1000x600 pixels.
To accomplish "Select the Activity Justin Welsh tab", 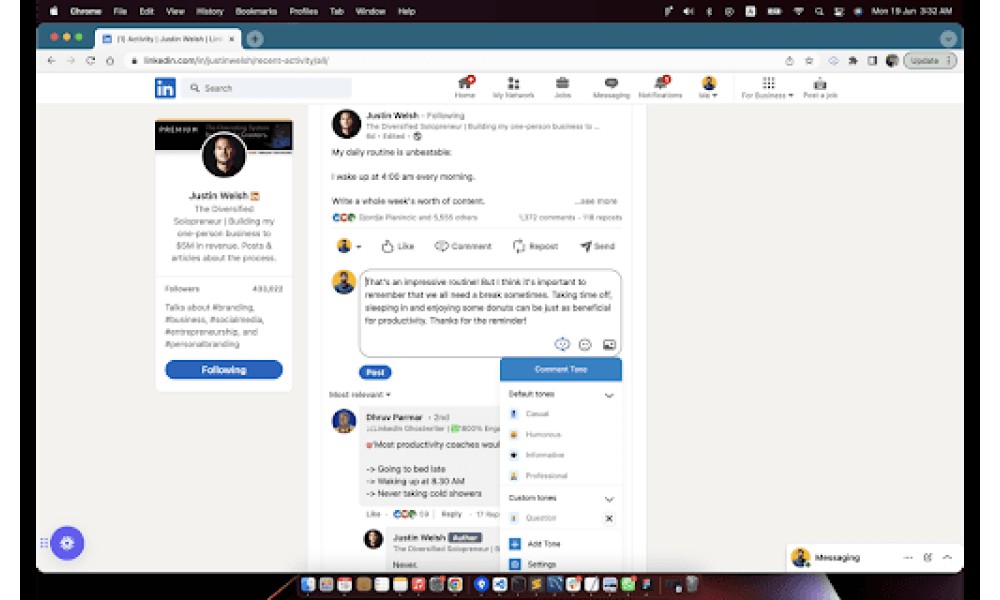I will tap(168, 39).
